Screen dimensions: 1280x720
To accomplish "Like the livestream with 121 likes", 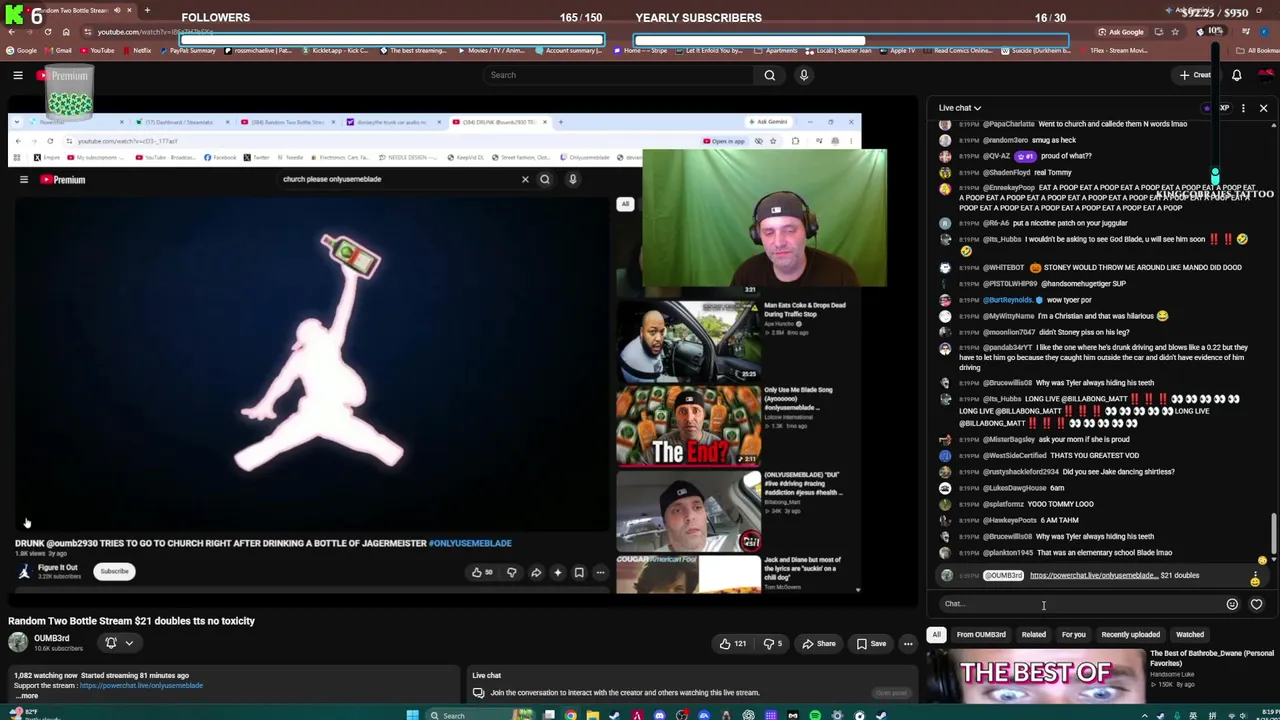I will pos(733,644).
